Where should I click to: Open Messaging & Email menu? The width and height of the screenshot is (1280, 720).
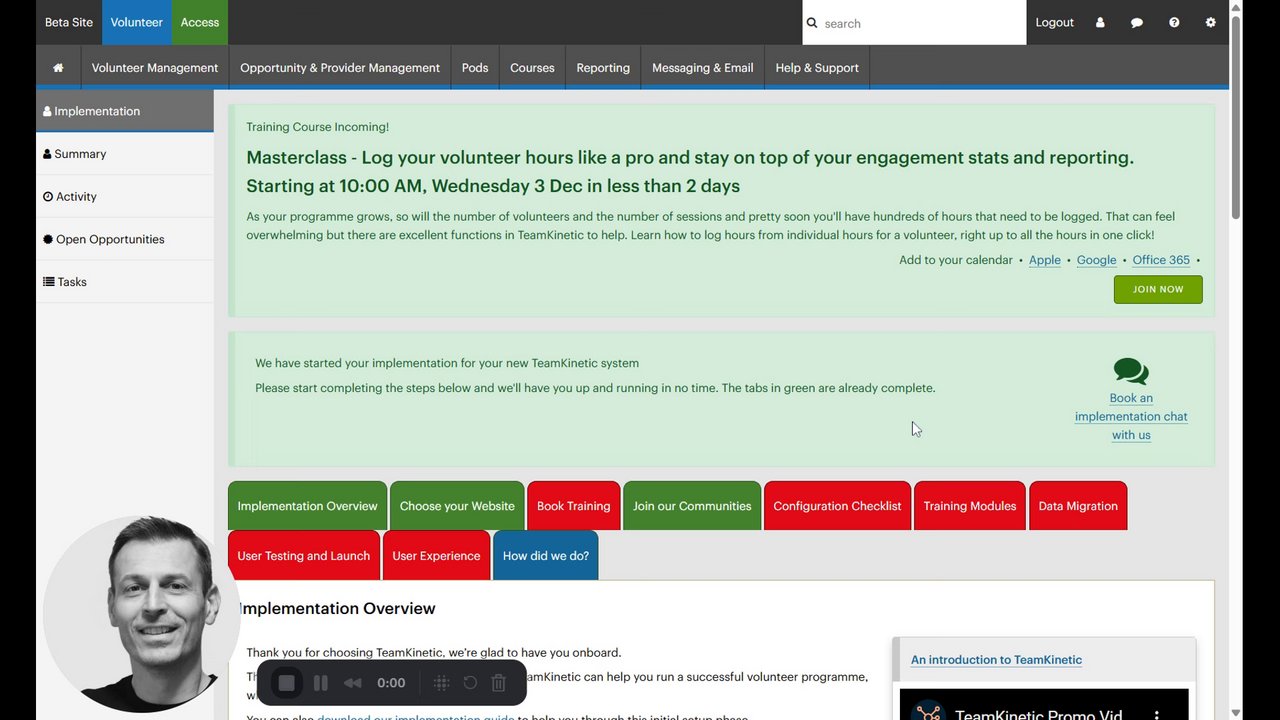coord(703,68)
